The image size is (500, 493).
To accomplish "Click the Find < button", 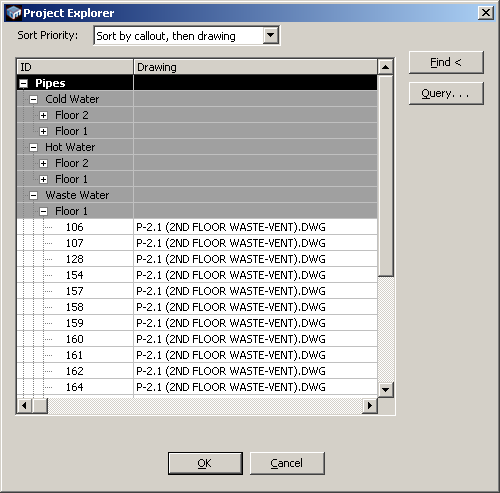I will [x=446, y=62].
